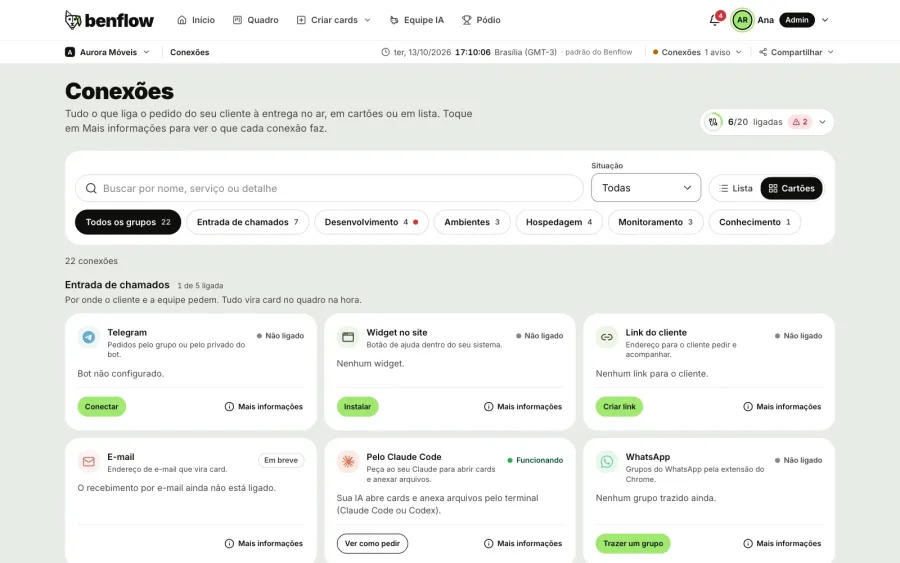The image size is (900, 563).
Task: Click the Aurora Móveis workspace badge icon
Action: [x=69, y=52]
